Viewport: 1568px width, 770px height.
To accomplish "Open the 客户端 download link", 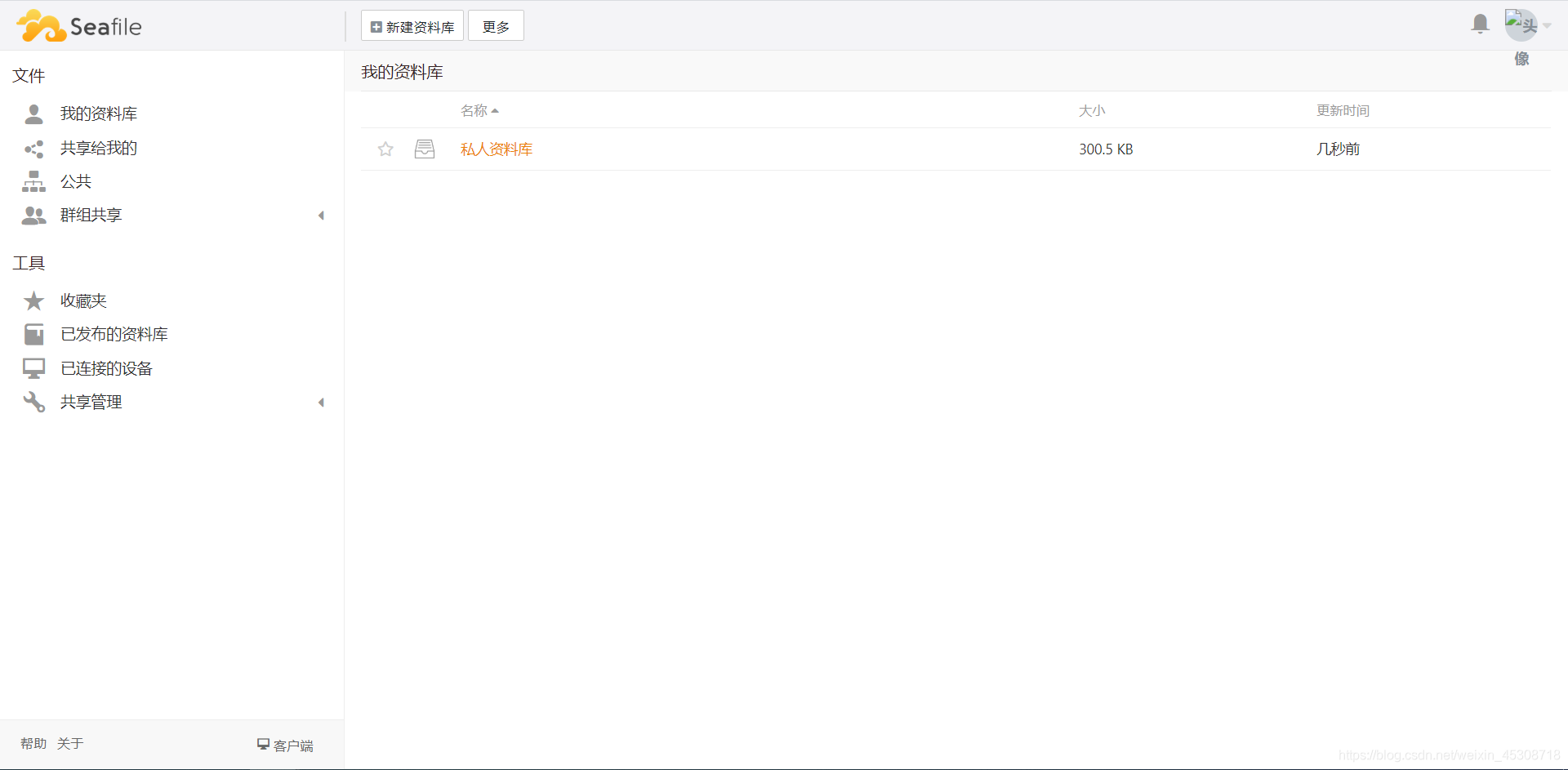I will point(285,745).
